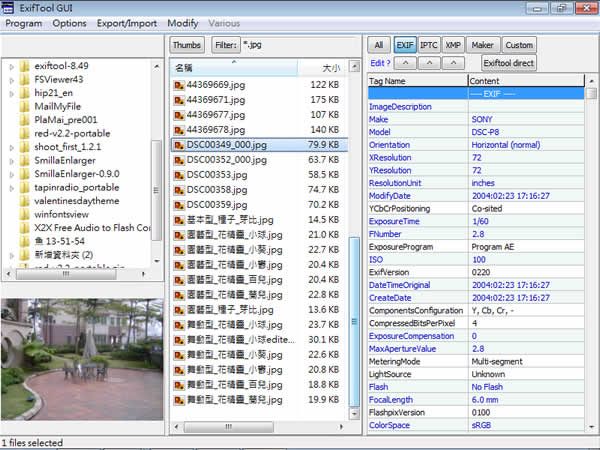Viewport: 600px width, 450px height.
Task: Select the ColorSpace tag row
Action: point(476,425)
